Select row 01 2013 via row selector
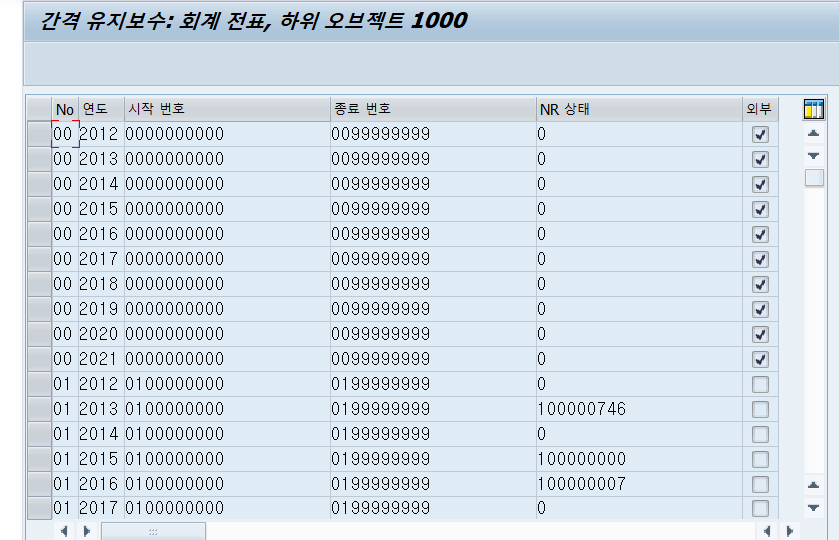Image resolution: width=839 pixels, height=540 pixels. (x=40, y=409)
